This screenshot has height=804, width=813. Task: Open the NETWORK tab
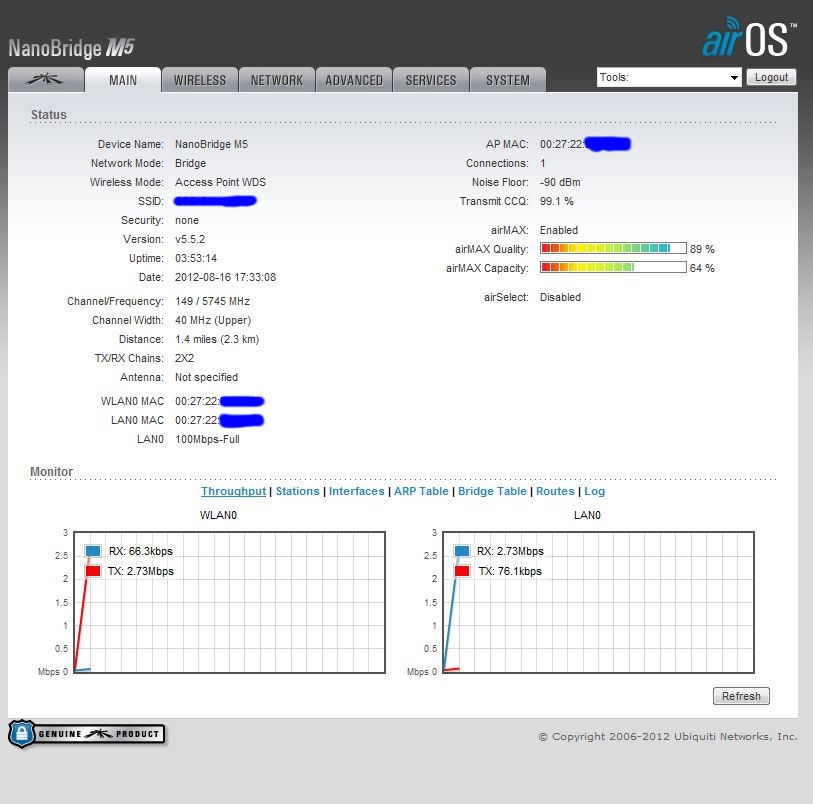point(276,80)
